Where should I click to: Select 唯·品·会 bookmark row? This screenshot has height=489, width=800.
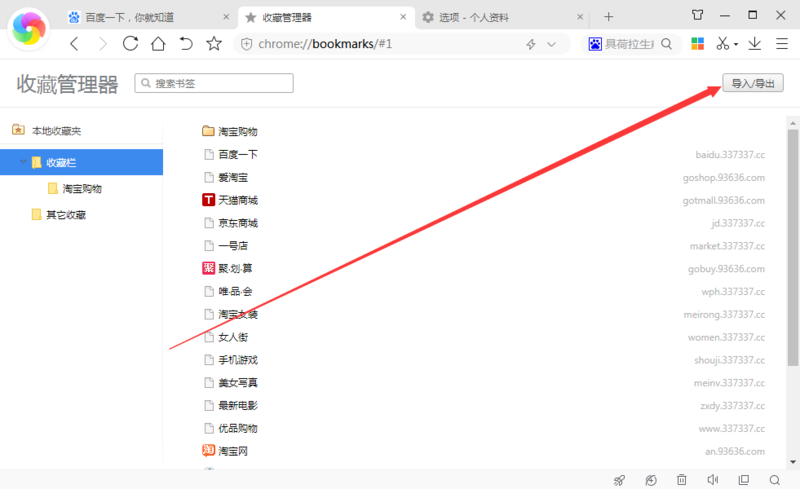pyautogui.click(x=483, y=291)
